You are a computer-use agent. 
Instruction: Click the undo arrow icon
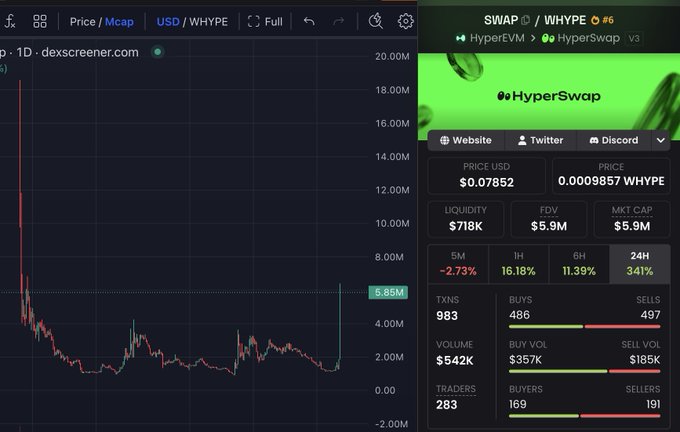point(309,21)
